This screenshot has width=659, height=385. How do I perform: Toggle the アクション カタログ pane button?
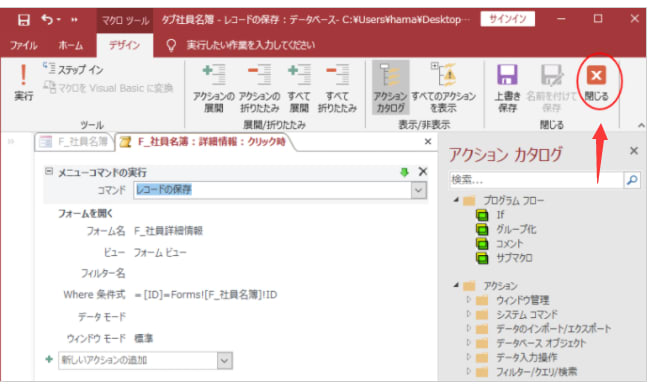(x=390, y=88)
